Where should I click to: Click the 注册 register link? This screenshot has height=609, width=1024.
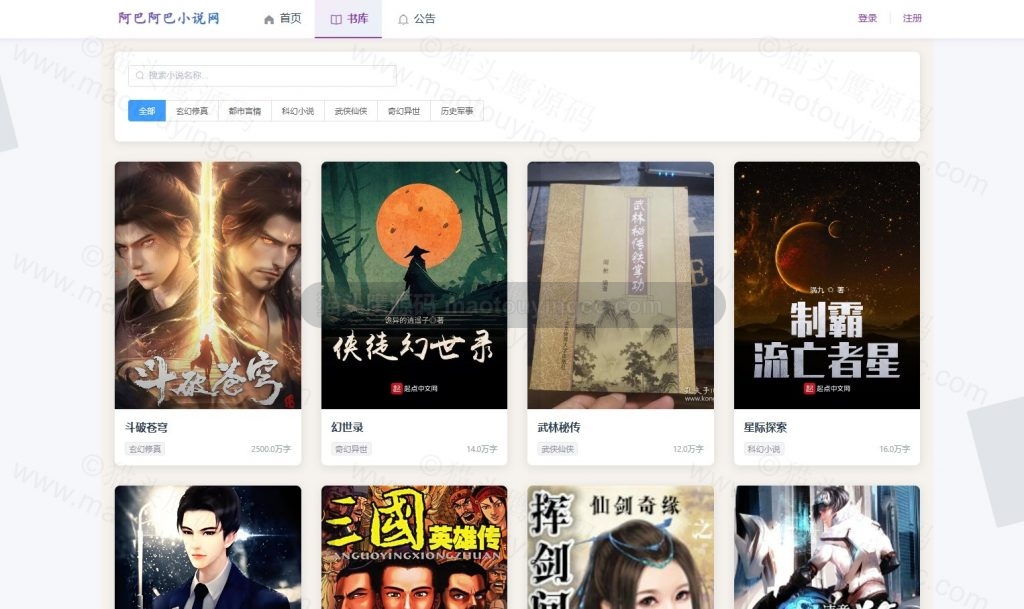(912, 18)
